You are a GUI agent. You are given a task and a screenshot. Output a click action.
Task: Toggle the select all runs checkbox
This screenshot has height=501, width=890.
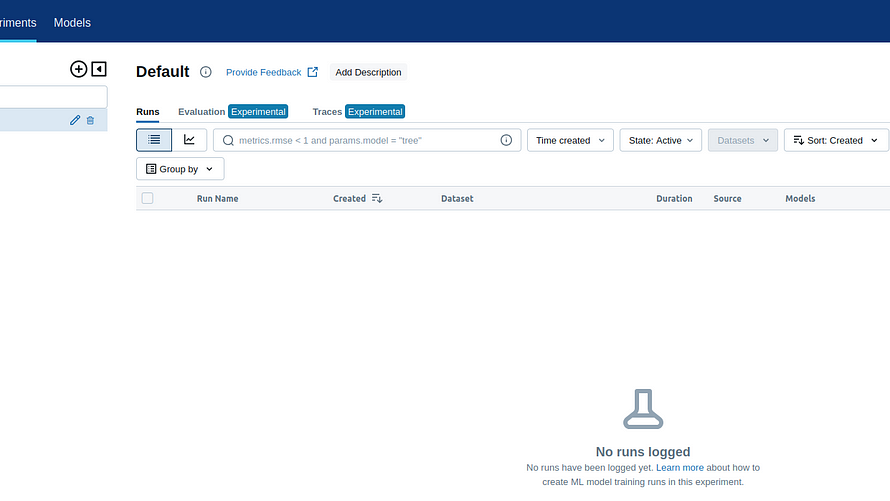point(148,198)
